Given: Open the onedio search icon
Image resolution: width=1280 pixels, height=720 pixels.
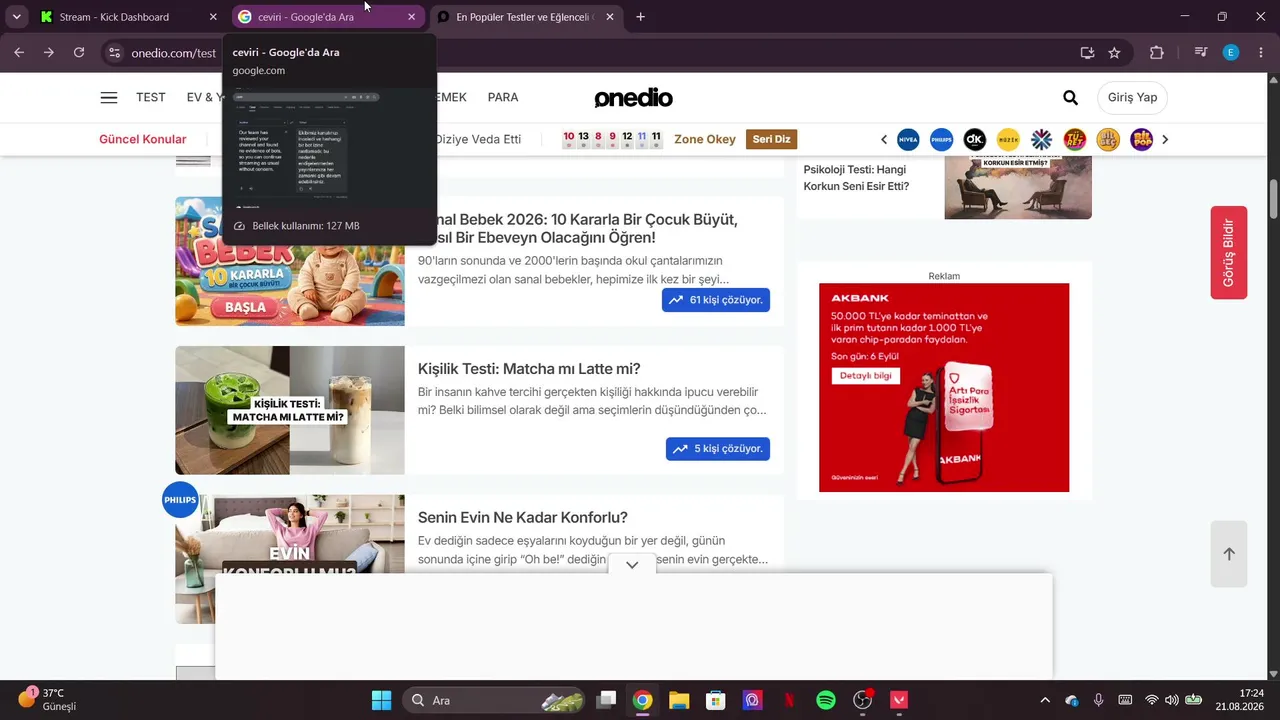Looking at the screenshot, I should pos(1070,97).
